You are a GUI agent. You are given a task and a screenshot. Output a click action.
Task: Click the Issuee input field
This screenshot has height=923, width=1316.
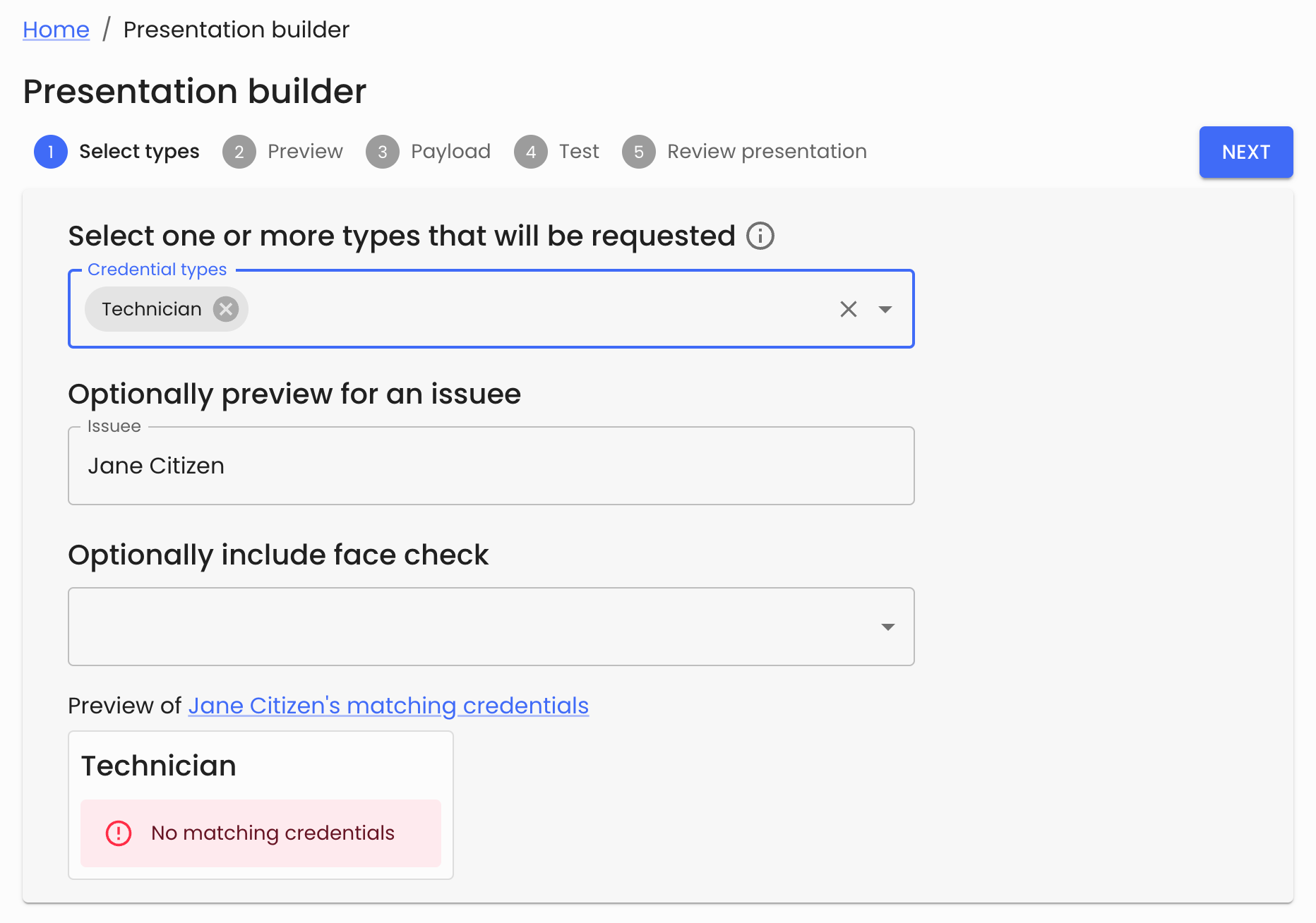coord(491,466)
